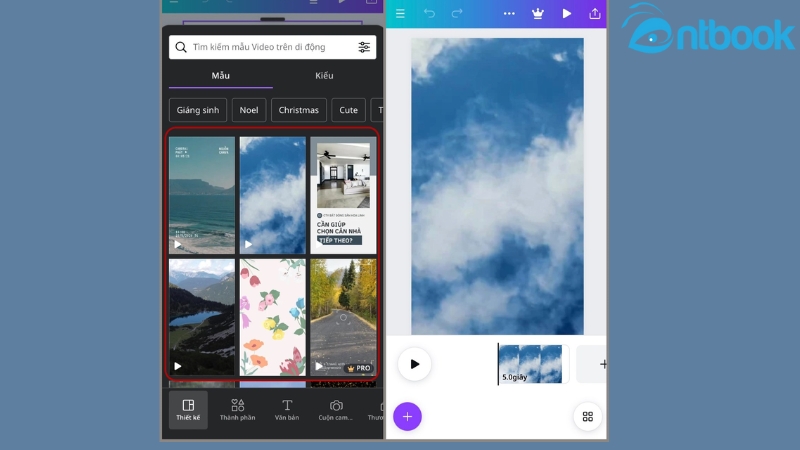Select the Giáng sinh tag chip
This screenshot has height=450, width=800.
point(198,110)
